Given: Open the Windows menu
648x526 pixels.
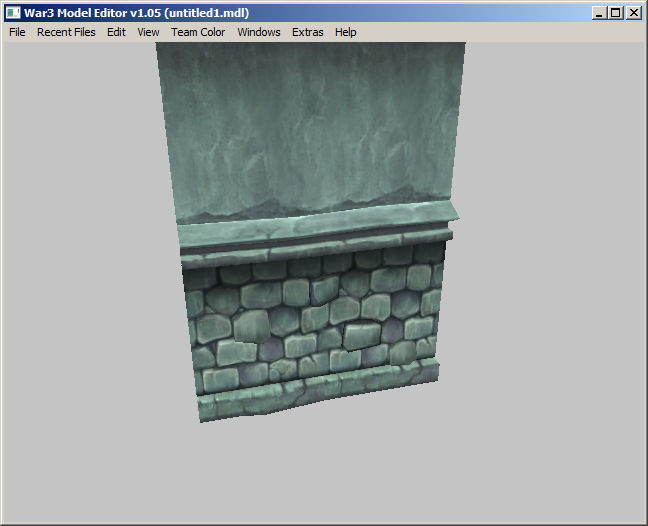Looking at the screenshot, I should click(259, 32).
